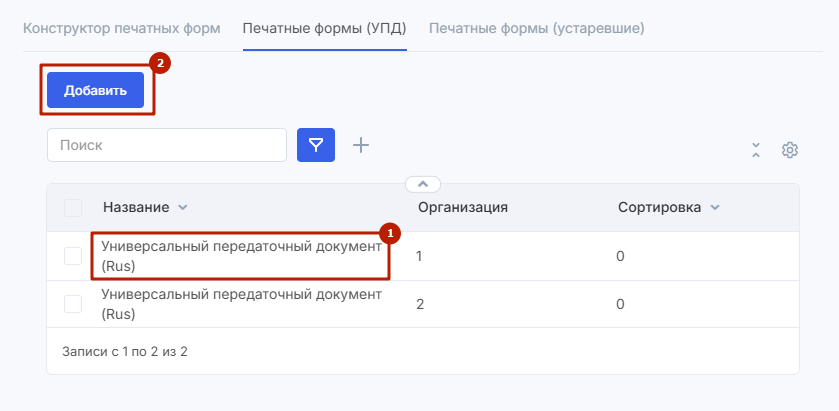Open Печатные формы (устаревшие) tab
This screenshot has width=839, height=411.
pyautogui.click(x=536, y=27)
